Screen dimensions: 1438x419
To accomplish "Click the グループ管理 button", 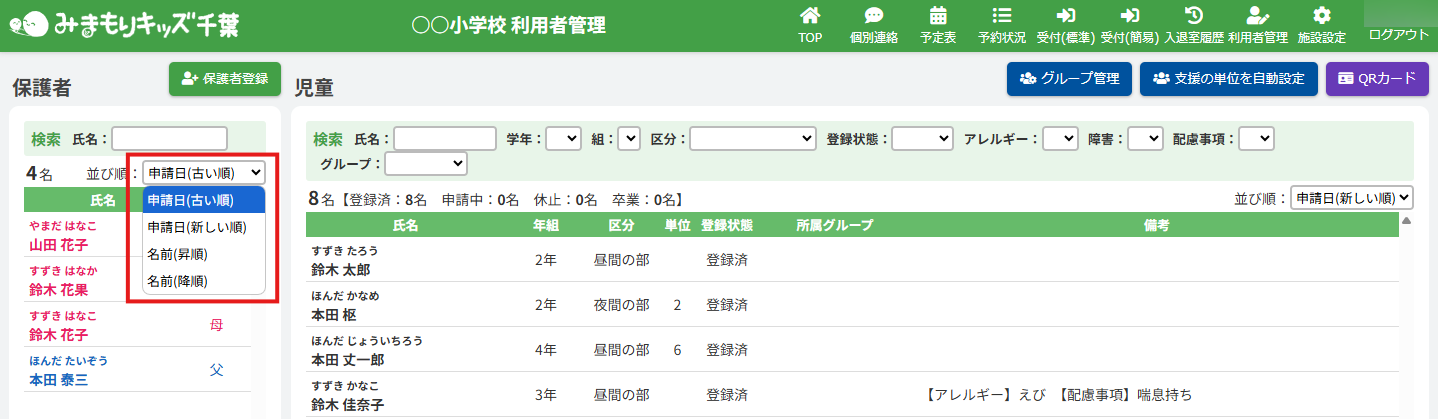I will (1069, 79).
